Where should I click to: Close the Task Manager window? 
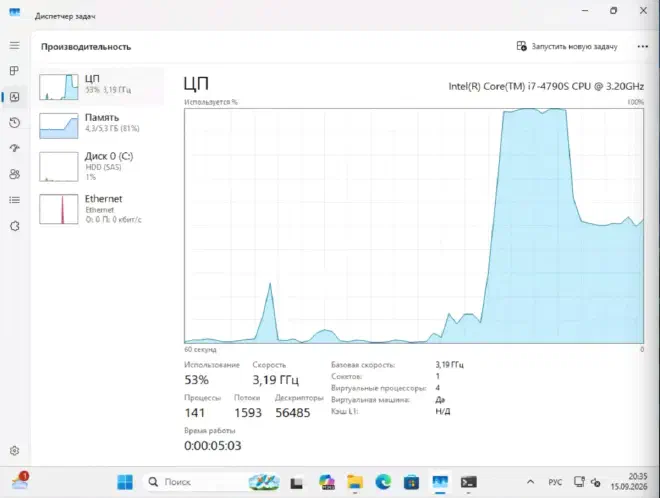(643, 11)
